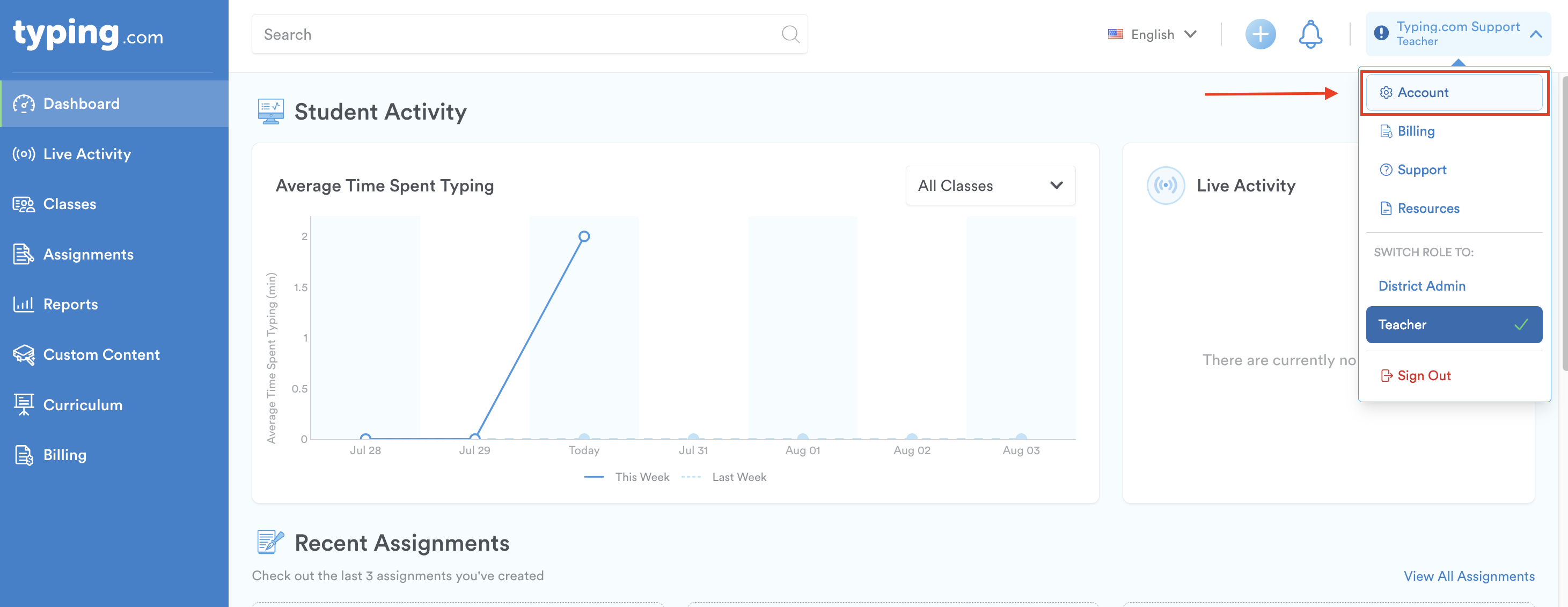Open Custom Content in the sidebar
Viewport: 1568px width, 607px height.
101,354
